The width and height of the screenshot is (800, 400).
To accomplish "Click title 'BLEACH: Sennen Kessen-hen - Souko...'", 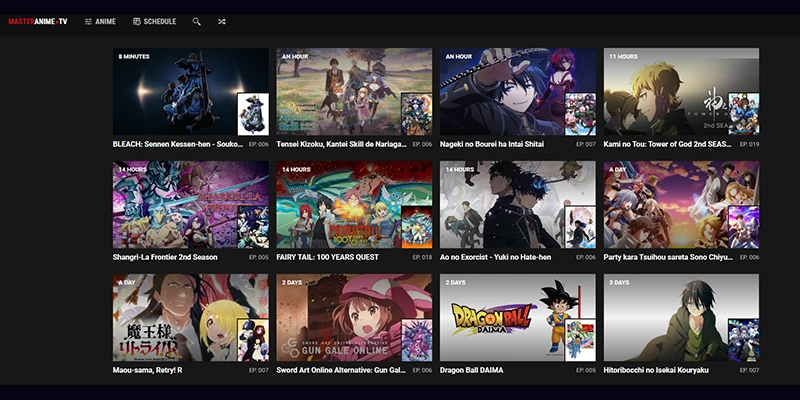I will coord(178,144).
